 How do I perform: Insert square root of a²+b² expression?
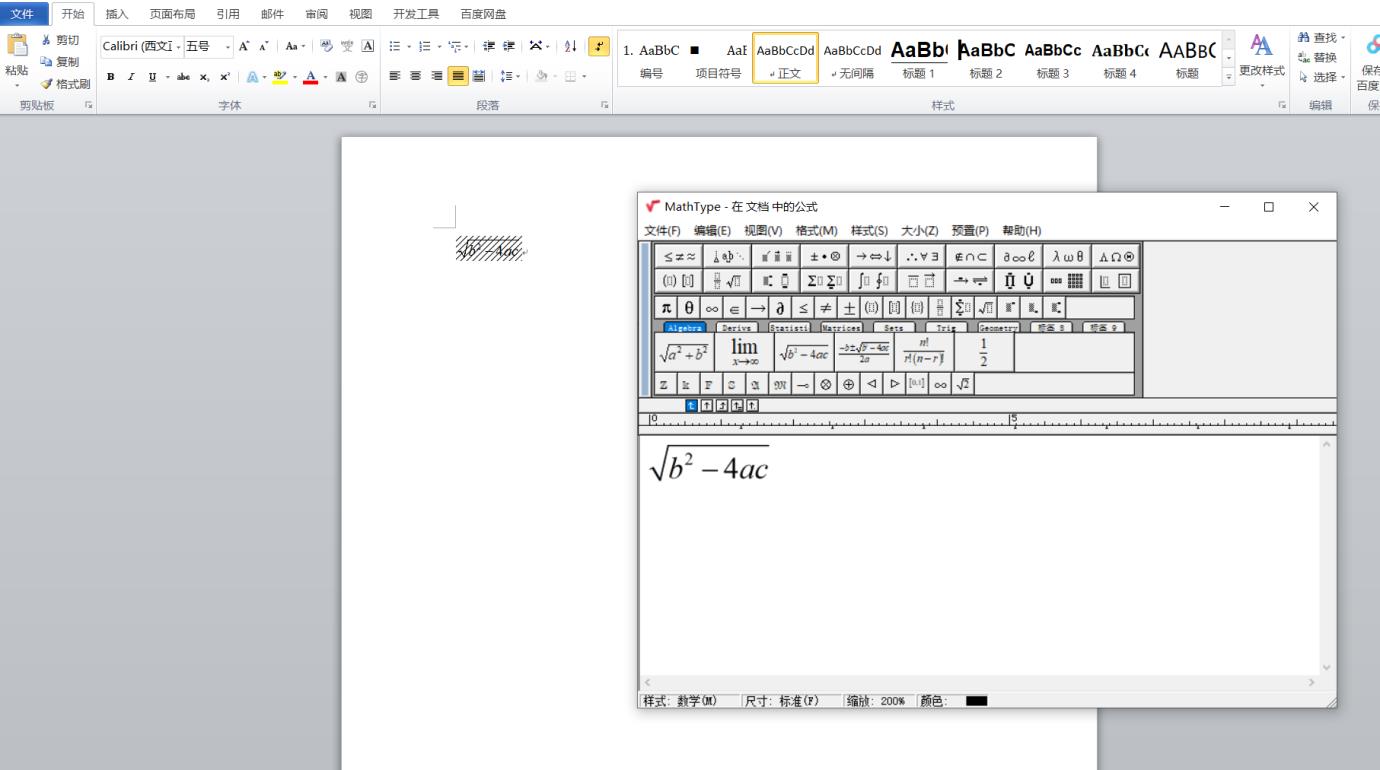pyautogui.click(x=684, y=352)
